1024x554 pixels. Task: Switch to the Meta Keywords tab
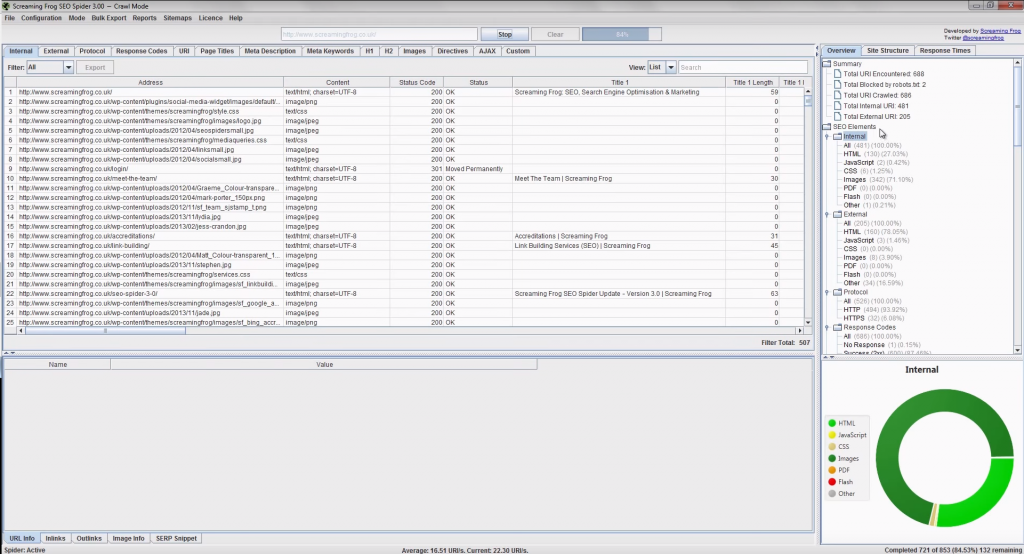point(330,51)
